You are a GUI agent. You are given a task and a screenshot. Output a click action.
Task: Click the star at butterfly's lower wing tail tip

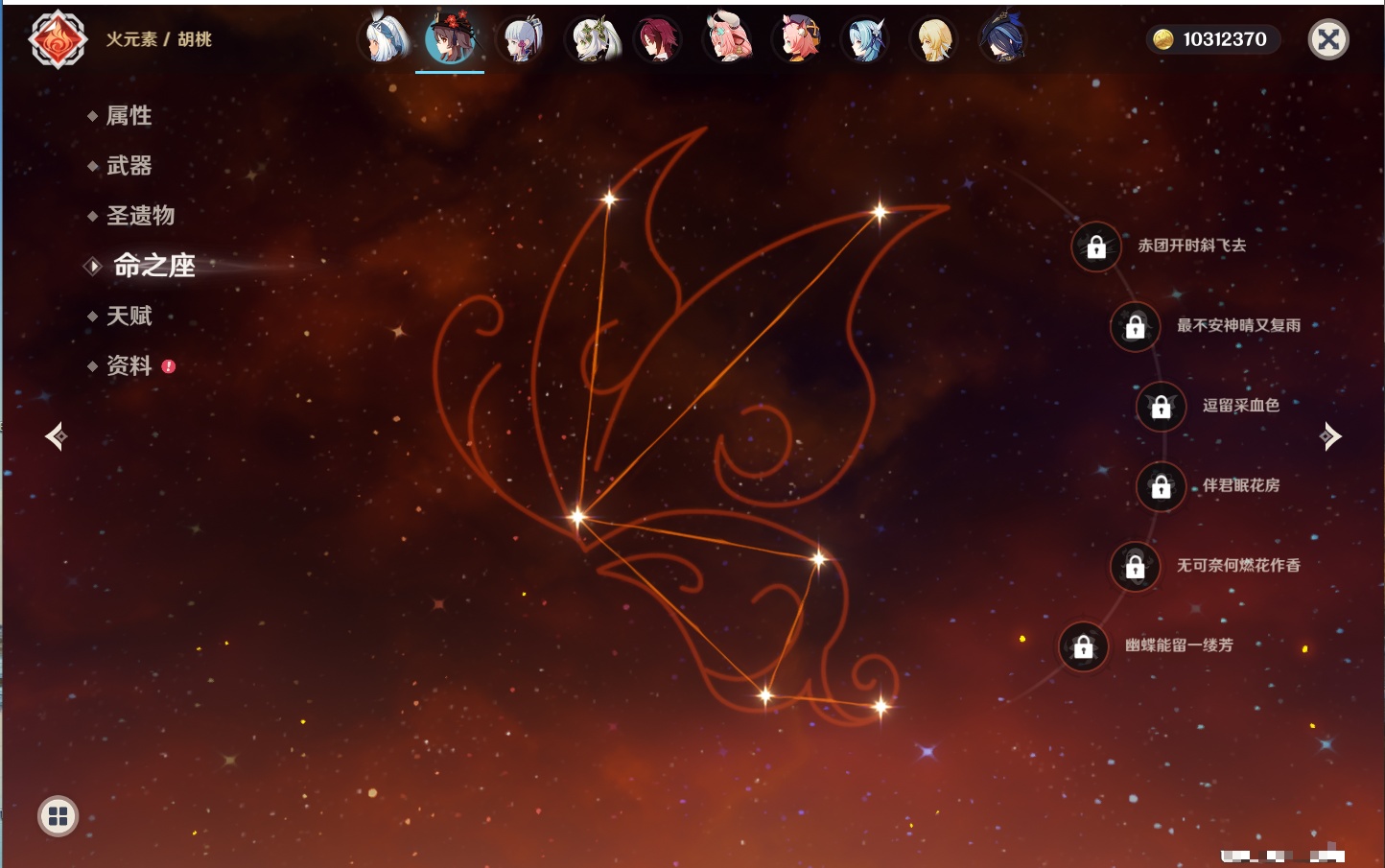click(880, 707)
